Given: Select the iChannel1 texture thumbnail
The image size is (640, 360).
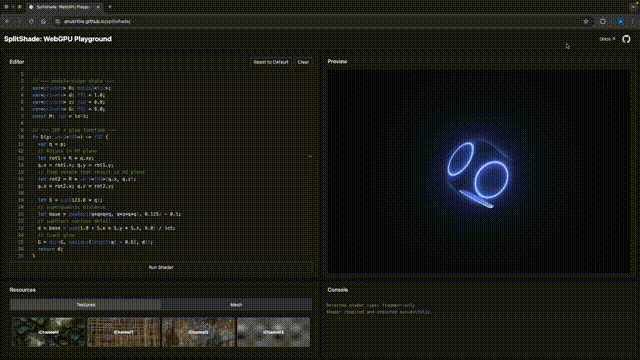Looking at the screenshot, I should pyautogui.click(x=124, y=332).
